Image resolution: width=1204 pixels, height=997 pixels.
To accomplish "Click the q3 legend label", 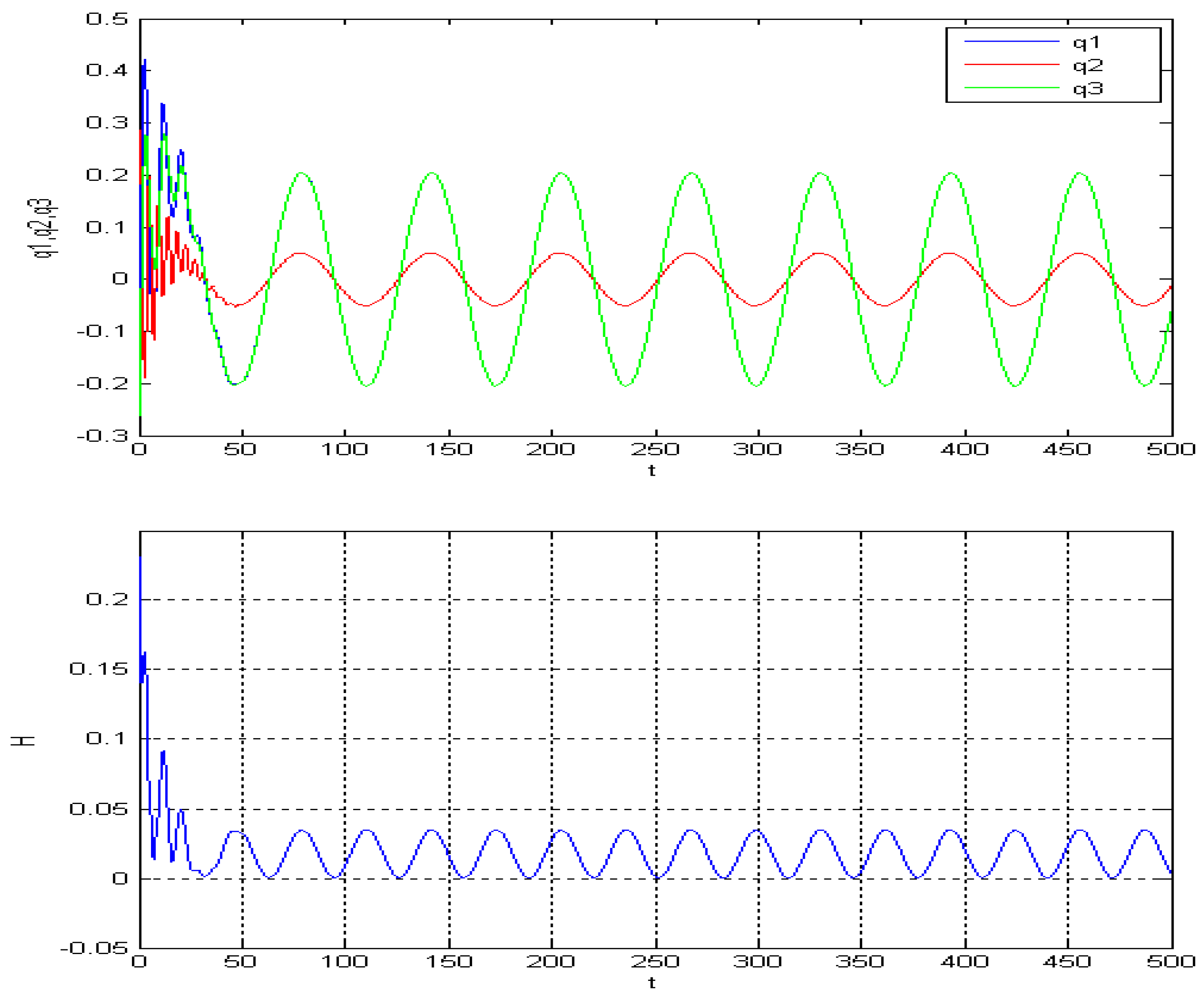I will pyautogui.click(x=1088, y=89).
